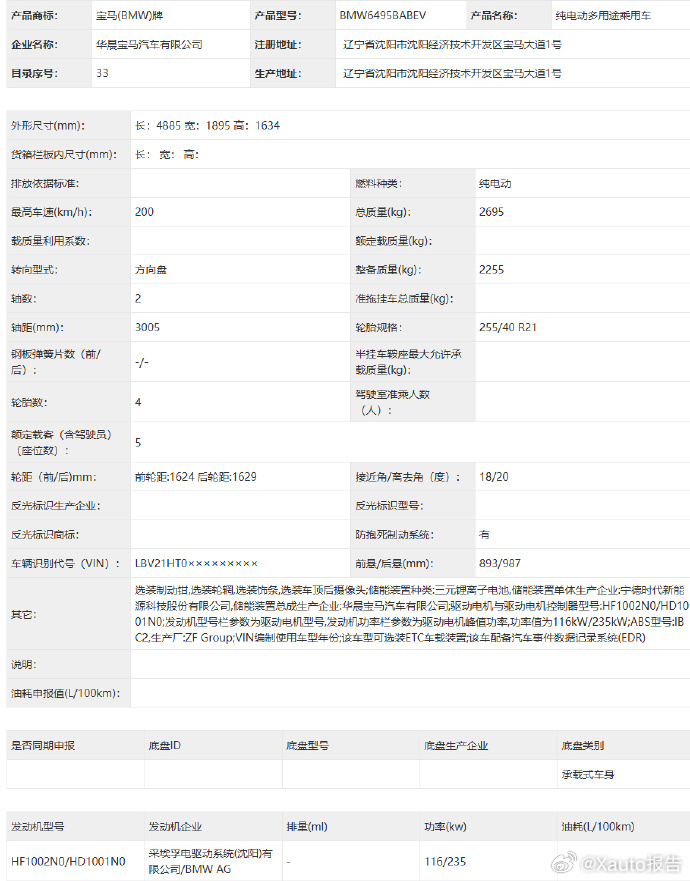The width and height of the screenshot is (690, 881).
Task: Select the power value 116/235
Action: (445, 861)
